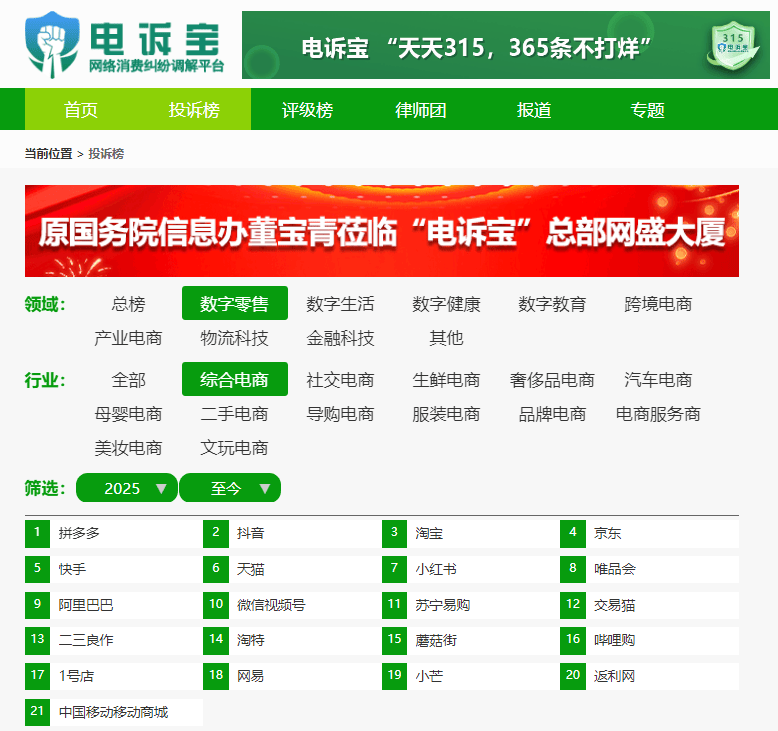
Task: Open rank 2 抖音 entry
Action: [292, 533]
